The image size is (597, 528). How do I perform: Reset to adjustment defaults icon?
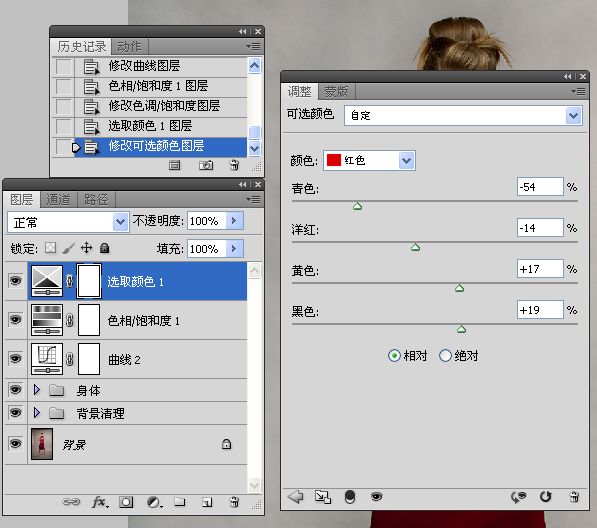(x=546, y=497)
